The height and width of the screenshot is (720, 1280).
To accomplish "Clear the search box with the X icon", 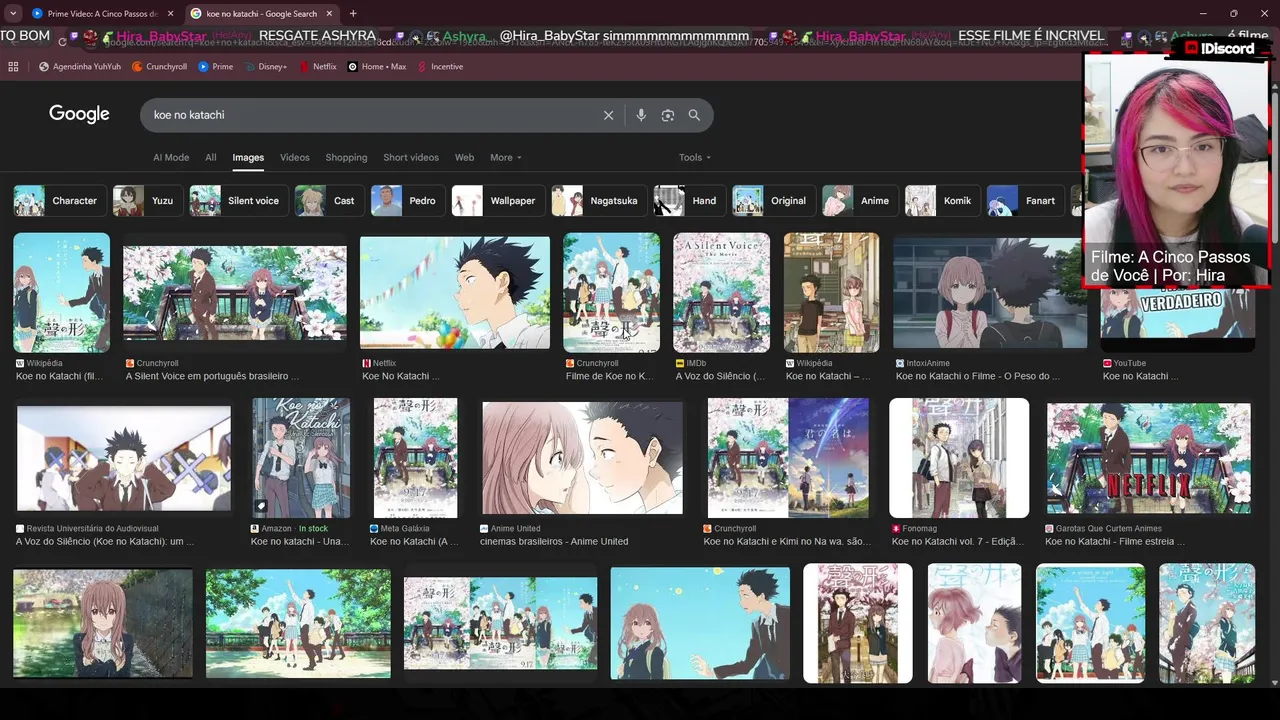I will [608, 115].
